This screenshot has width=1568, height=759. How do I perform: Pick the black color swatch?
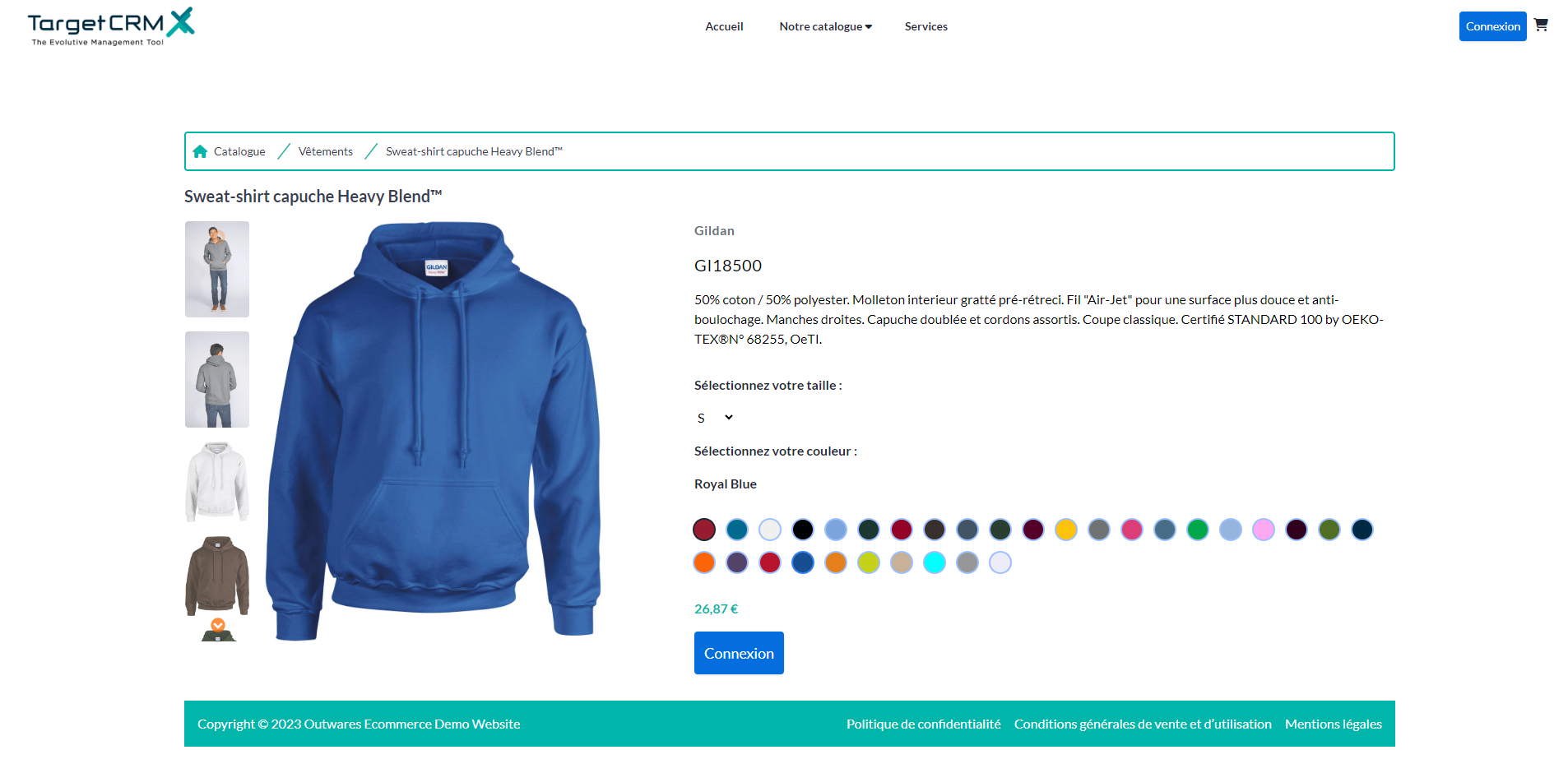pyautogui.click(x=803, y=530)
